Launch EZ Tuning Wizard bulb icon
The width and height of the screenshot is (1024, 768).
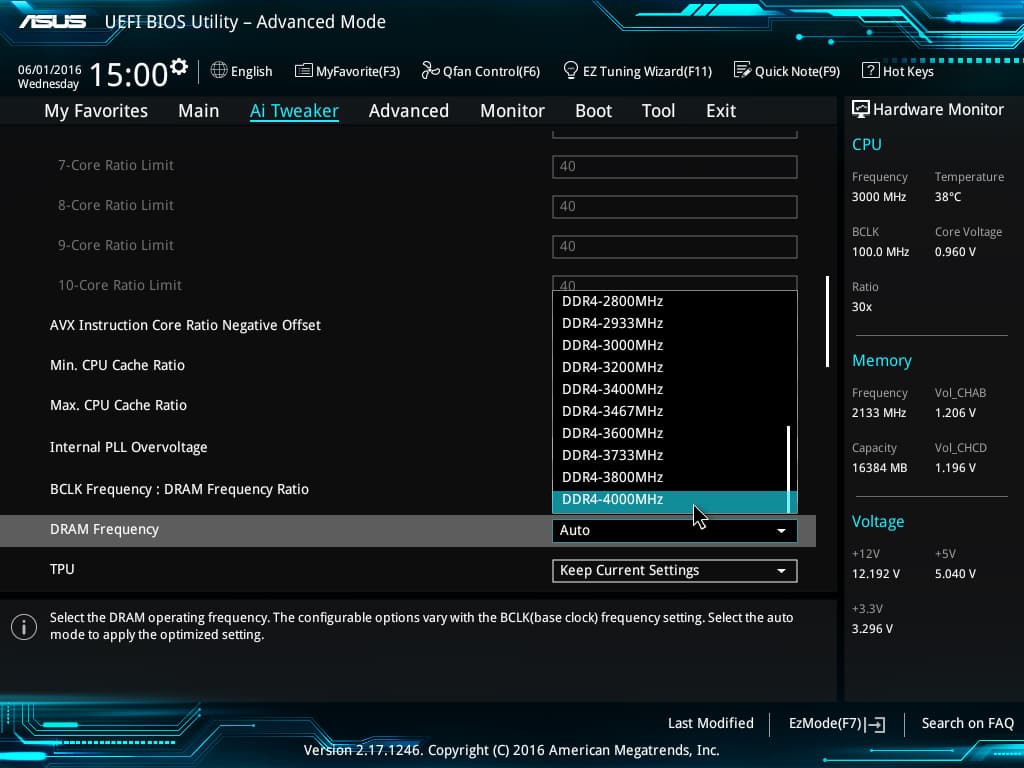pyautogui.click(x=570, y=70)
